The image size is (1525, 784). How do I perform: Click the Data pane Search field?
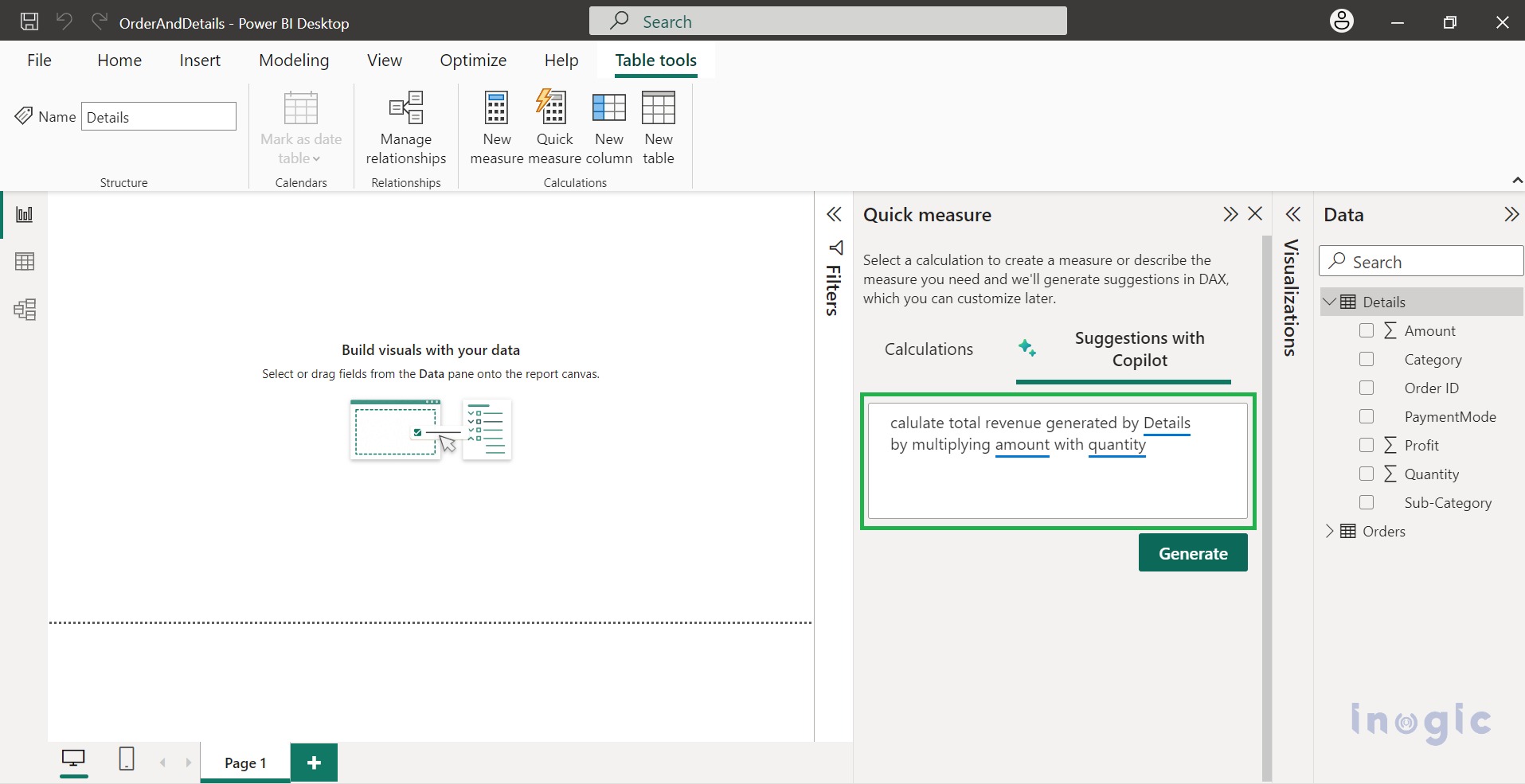tap(1421, 261)
